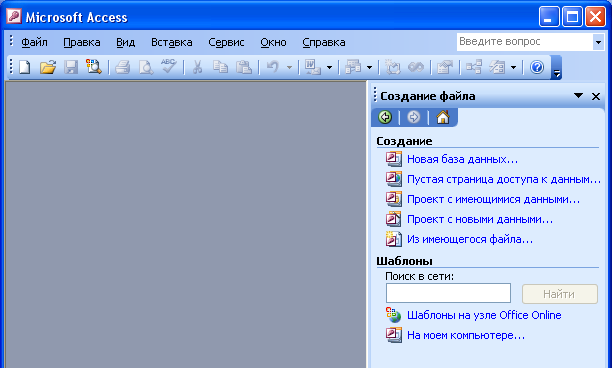The height and width of the screenshot is (368, 612).
Task: Go back in the task pane
Action: (385, 117)
